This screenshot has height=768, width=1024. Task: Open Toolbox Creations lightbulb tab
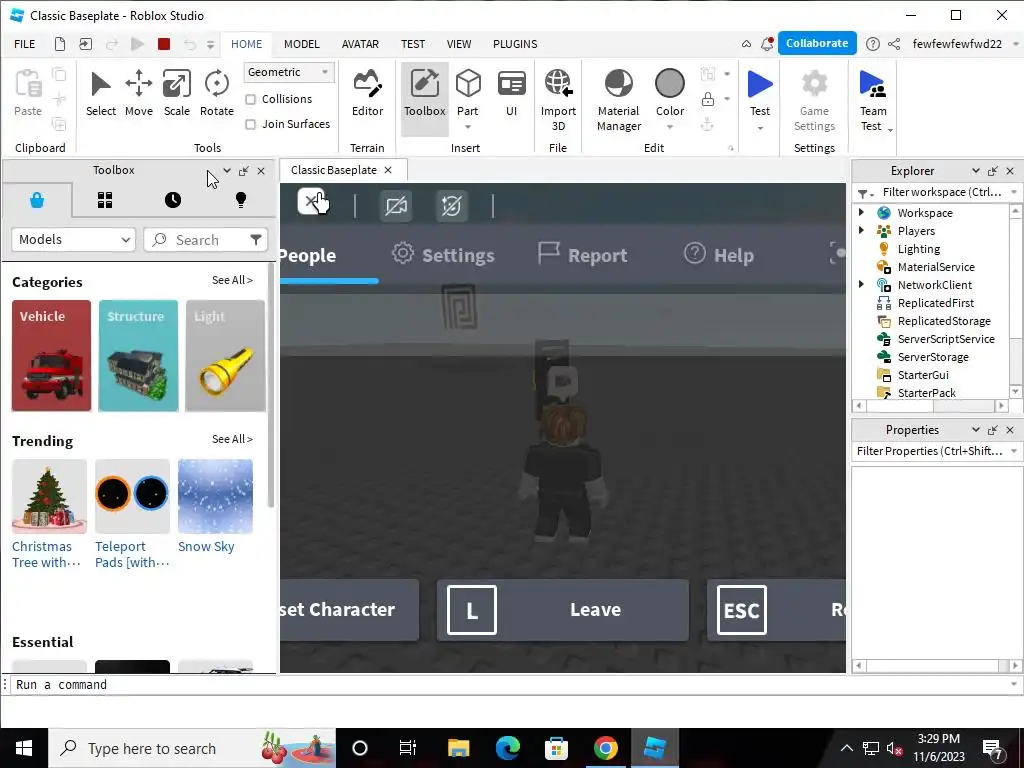(x=241, y=200)
